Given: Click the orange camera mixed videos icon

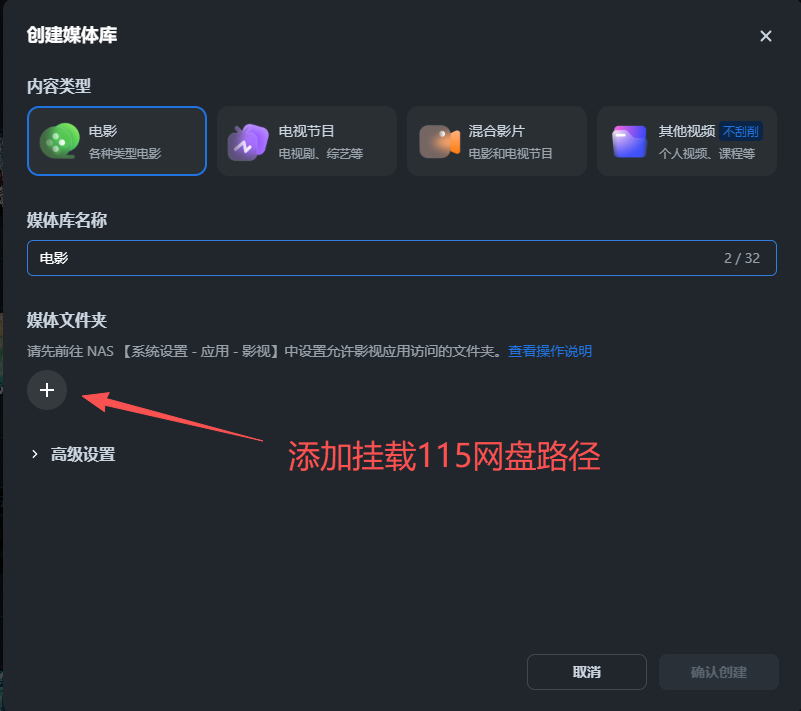Looking at the screenshot, I should click(439, 141).
